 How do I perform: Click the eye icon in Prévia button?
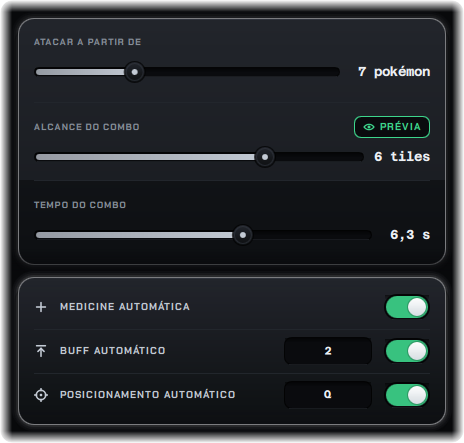pos(369,127)
